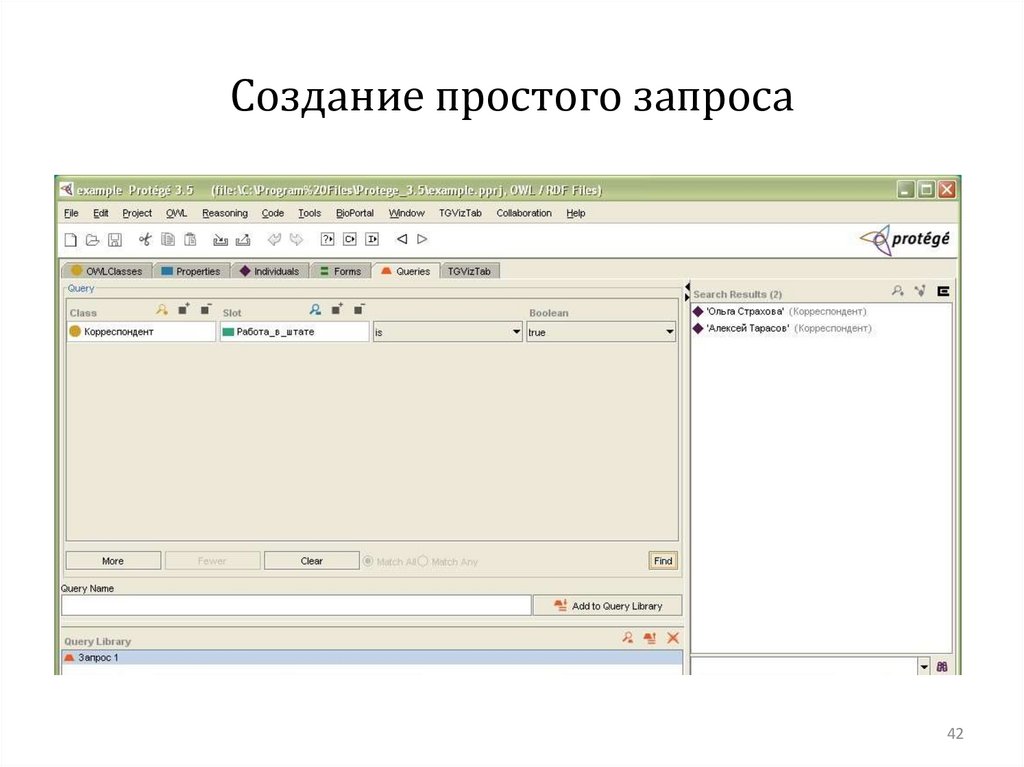Open the Project menu
Screen dimensions: 1024x767
tap(137, 213)
